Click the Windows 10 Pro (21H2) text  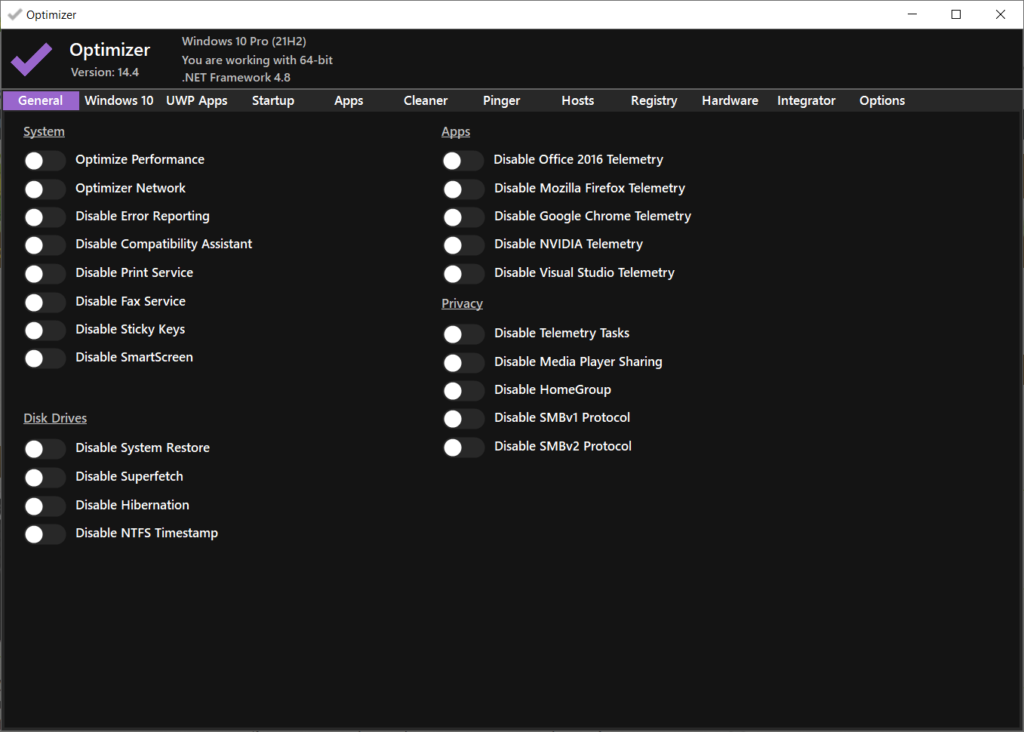click(x=244, y=41)
